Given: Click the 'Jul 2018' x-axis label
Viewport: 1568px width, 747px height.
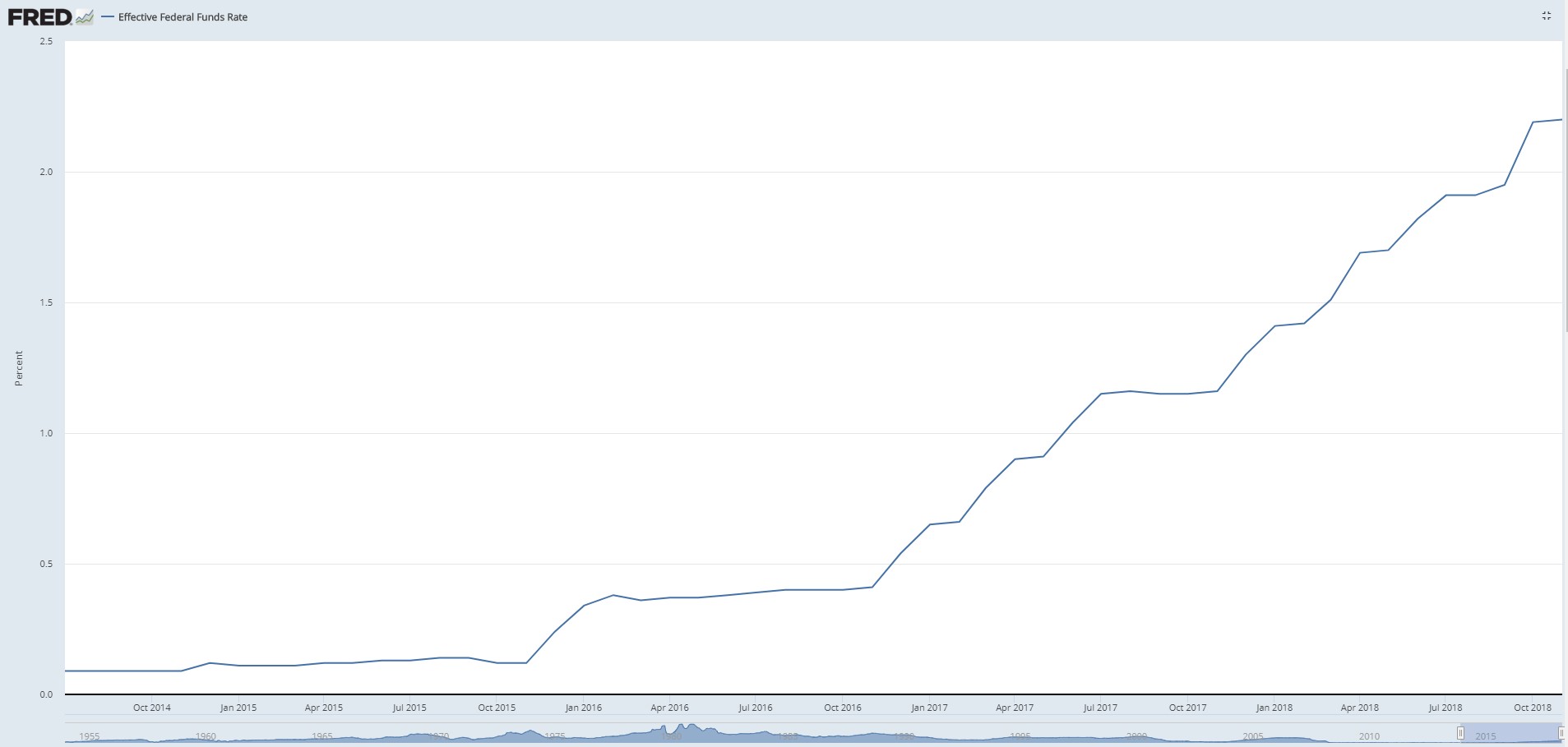Looking at the screenshot, I should tap(1445, 708).
